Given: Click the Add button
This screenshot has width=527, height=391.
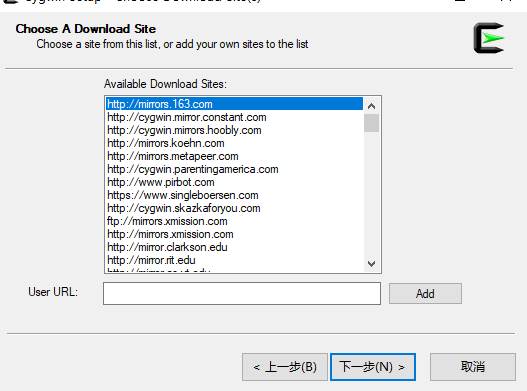Looking at the screenshot, I should 425,294.
